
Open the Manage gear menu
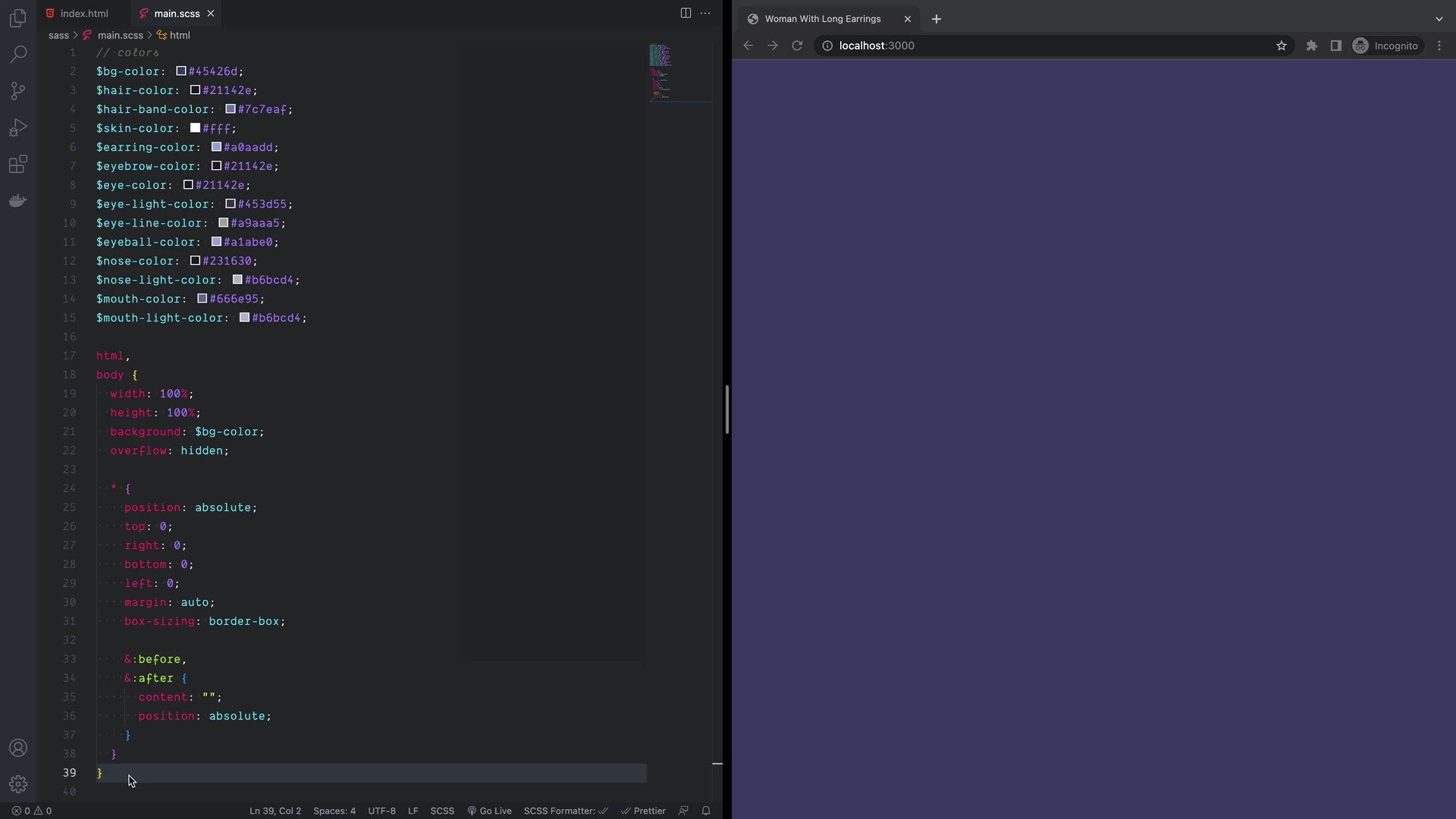(17, 784)
